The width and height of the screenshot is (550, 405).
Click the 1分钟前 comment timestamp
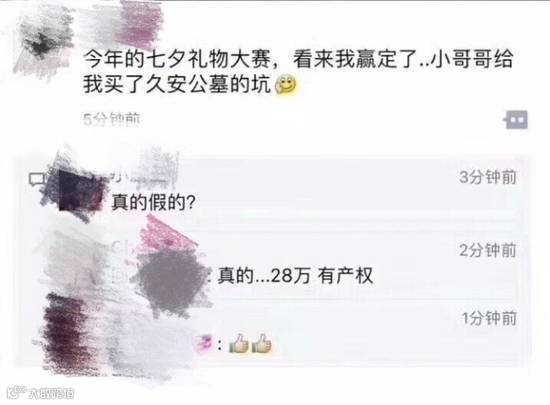pyautogui.click(x=489, y=318)
